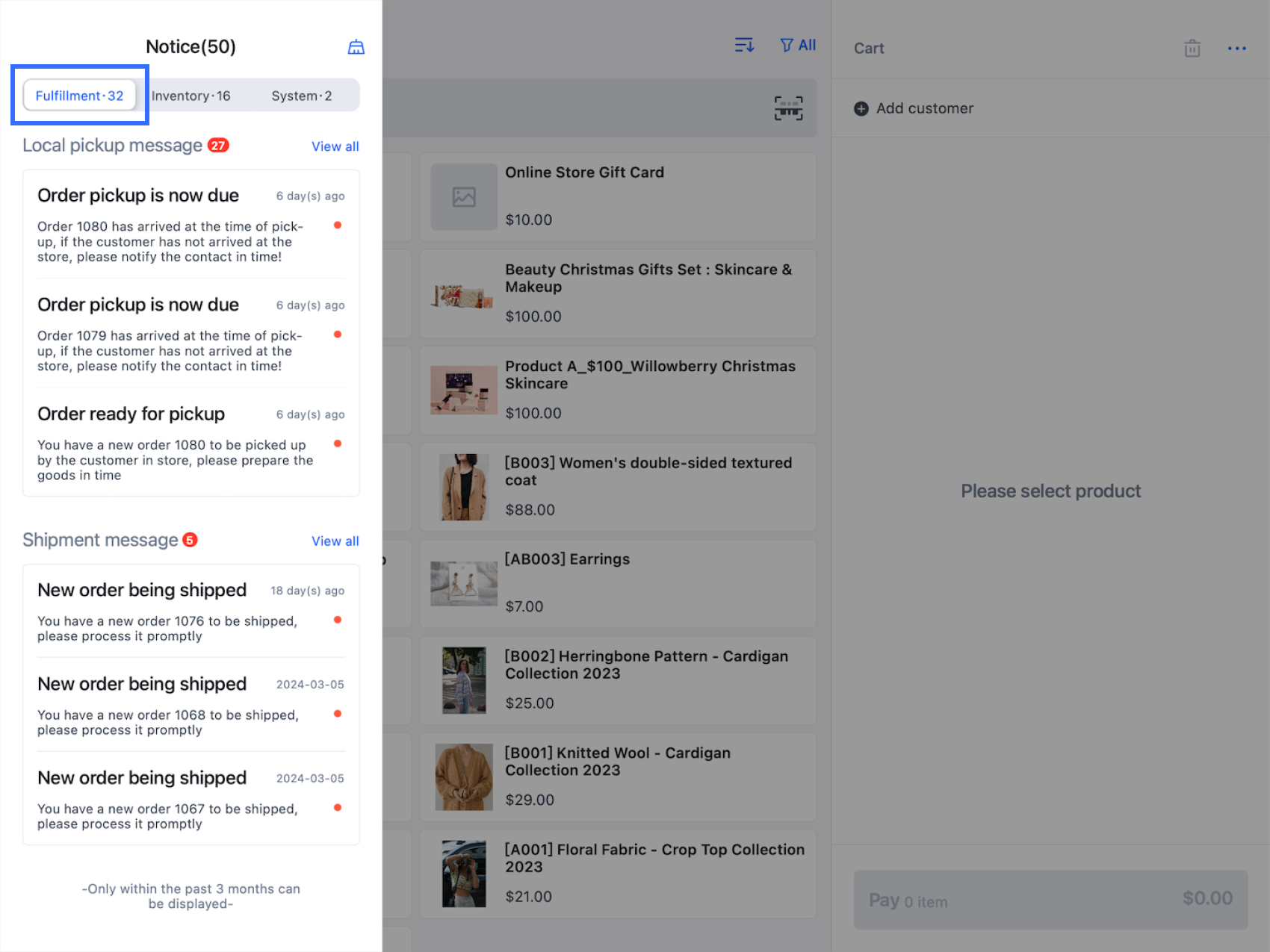Screen dimensions: 1270x952
Task: Click the Willowberry Skincare thumbnail
Action: 464,390
